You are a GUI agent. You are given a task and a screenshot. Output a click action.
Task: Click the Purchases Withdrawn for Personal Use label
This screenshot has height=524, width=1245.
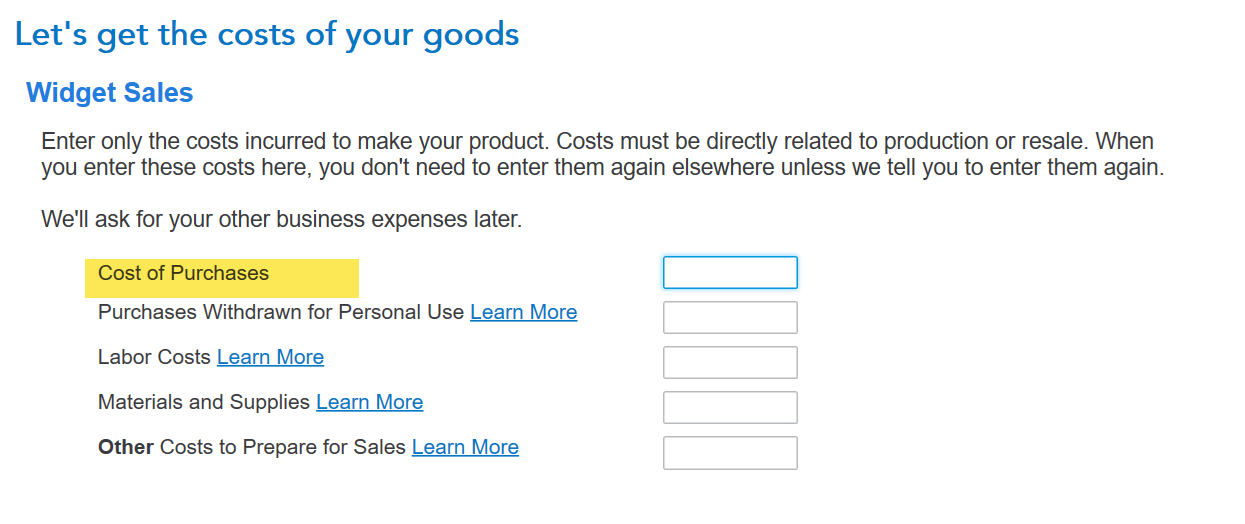281,312
